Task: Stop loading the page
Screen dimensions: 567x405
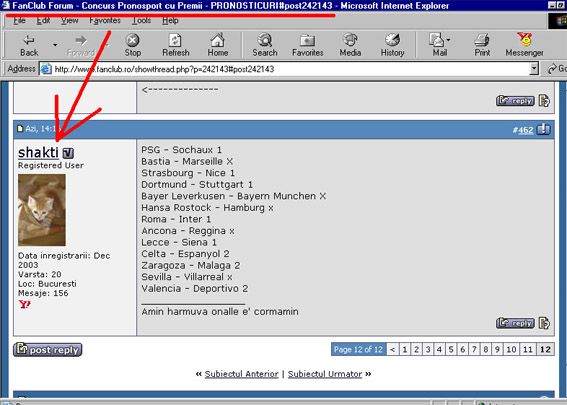Action: [x=133, y=46]
